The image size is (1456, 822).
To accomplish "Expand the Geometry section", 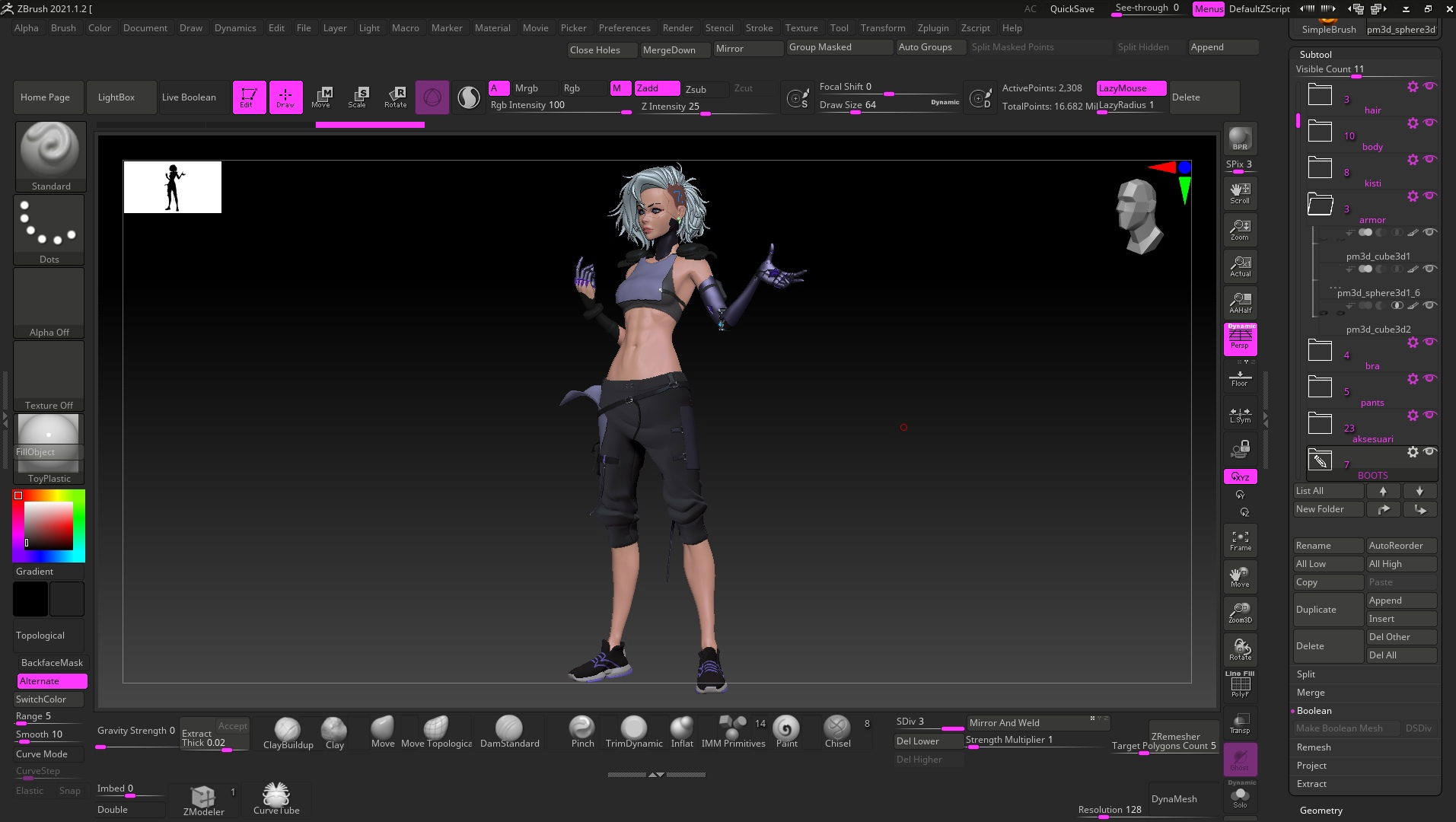I will click(x=1321, y=811).
